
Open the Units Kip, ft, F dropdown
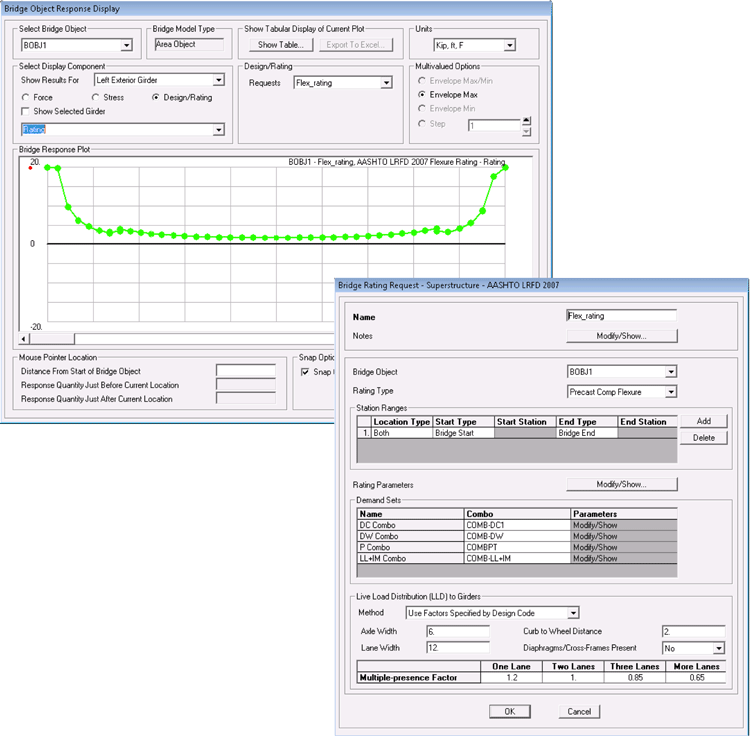[509, 45]
